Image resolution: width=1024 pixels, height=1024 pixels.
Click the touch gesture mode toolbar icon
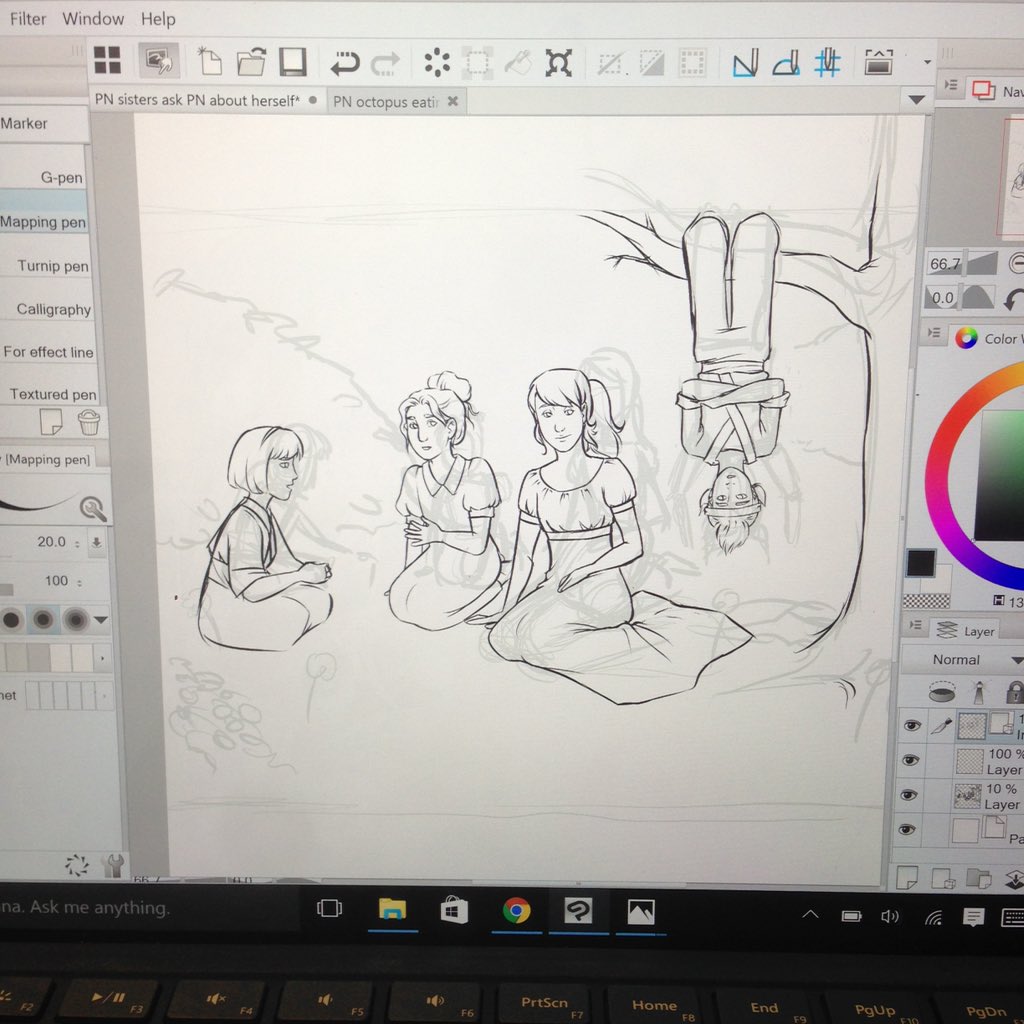(x=158, y=61)
